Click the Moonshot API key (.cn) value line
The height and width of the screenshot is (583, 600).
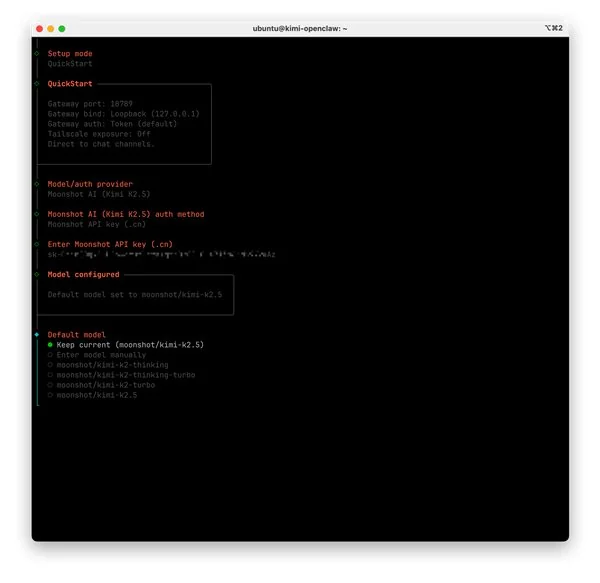(96, 224)
